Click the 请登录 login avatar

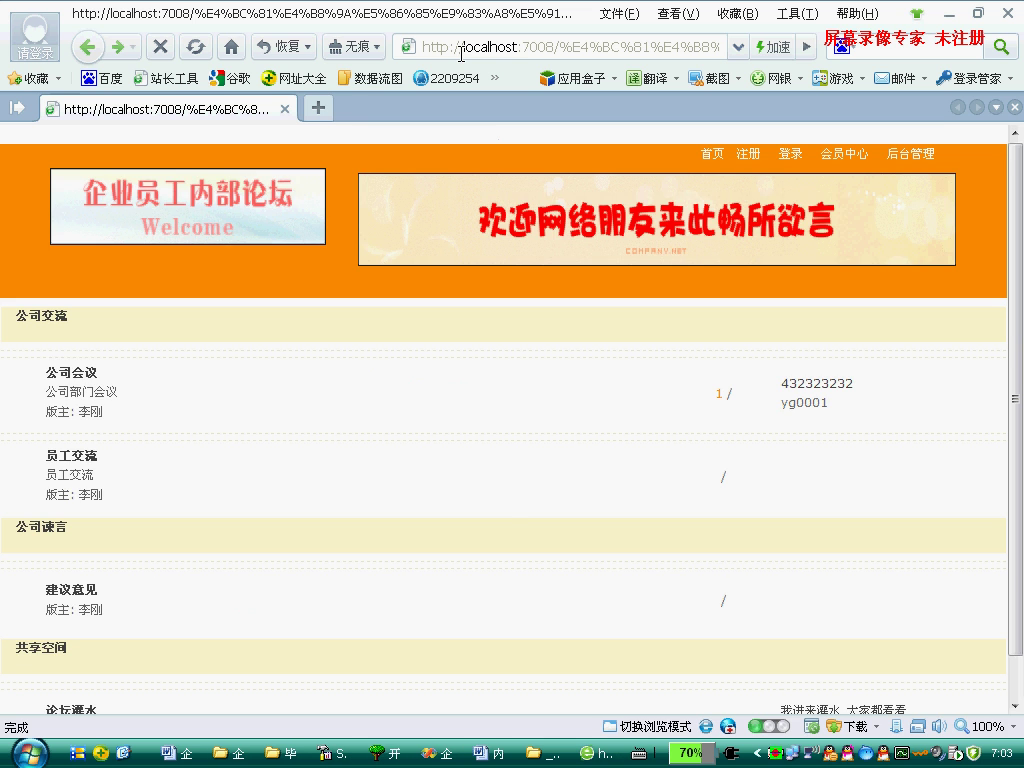tap(35, 37)
